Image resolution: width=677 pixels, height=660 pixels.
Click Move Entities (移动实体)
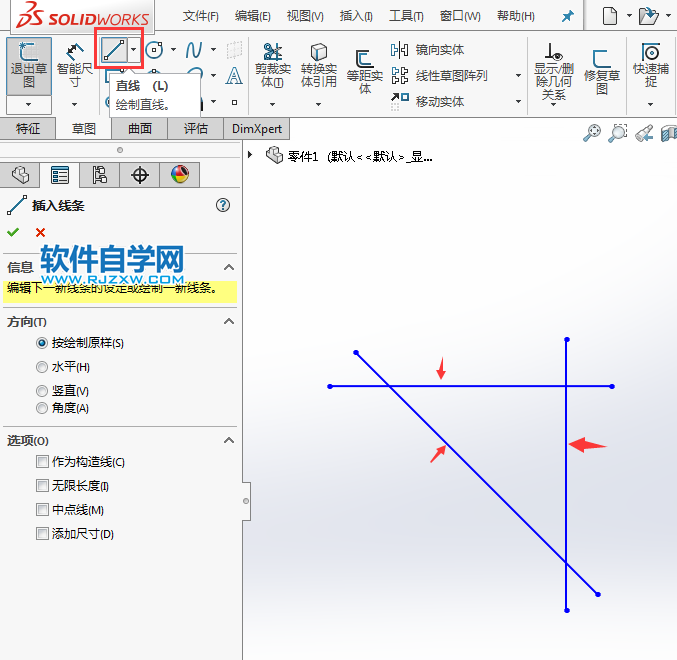tap(427, 102)
